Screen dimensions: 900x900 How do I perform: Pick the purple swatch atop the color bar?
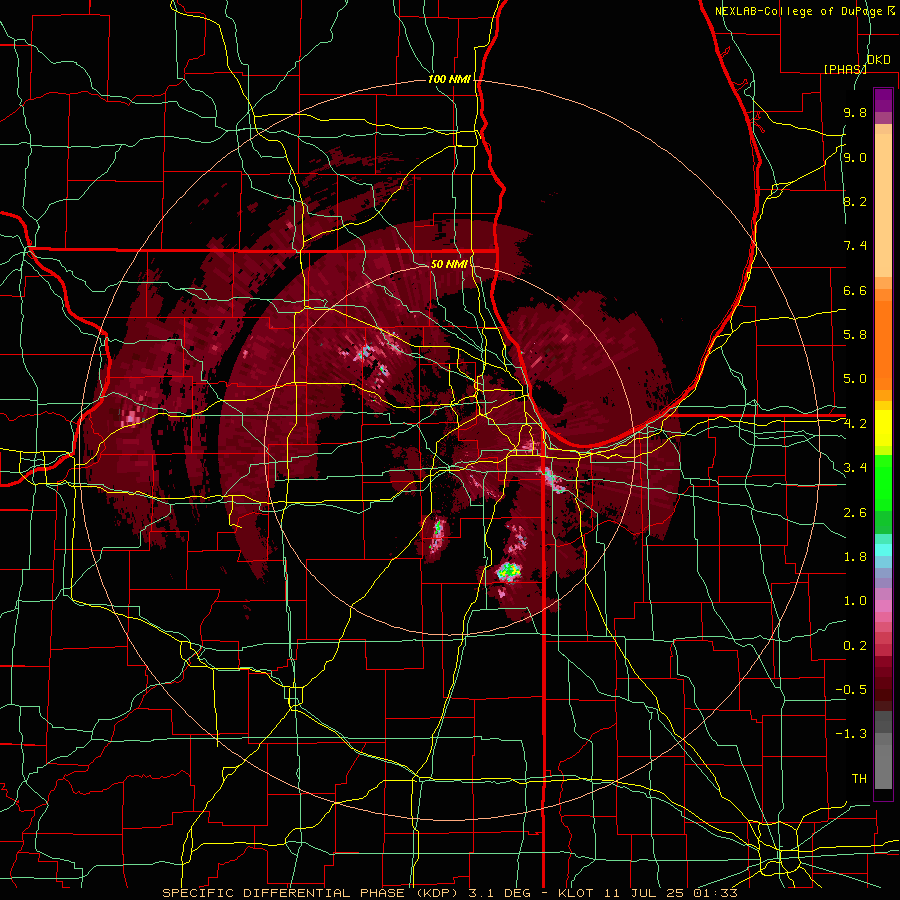[883, 100]
